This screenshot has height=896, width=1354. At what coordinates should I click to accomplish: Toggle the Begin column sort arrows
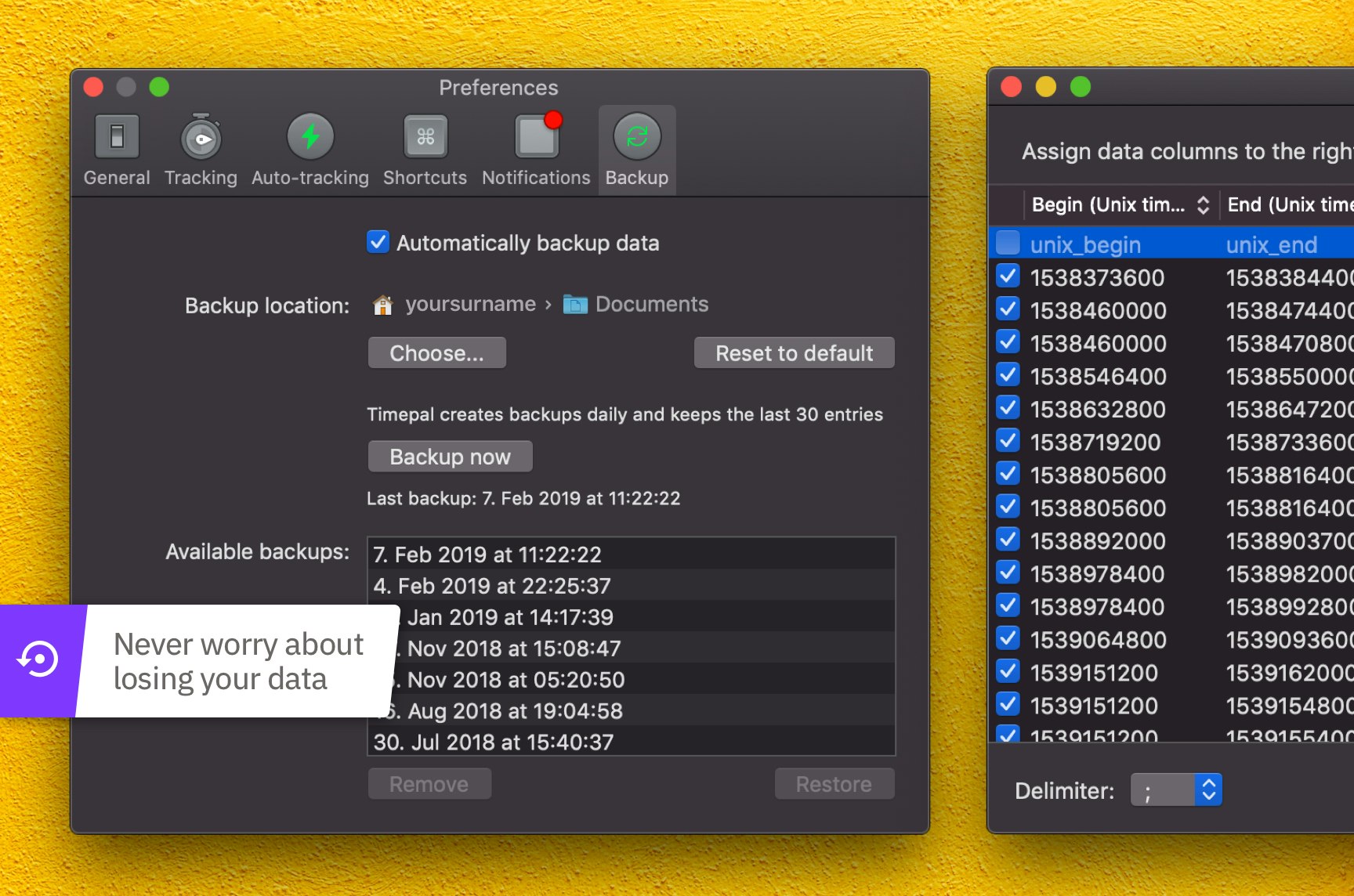[1204, 204]
